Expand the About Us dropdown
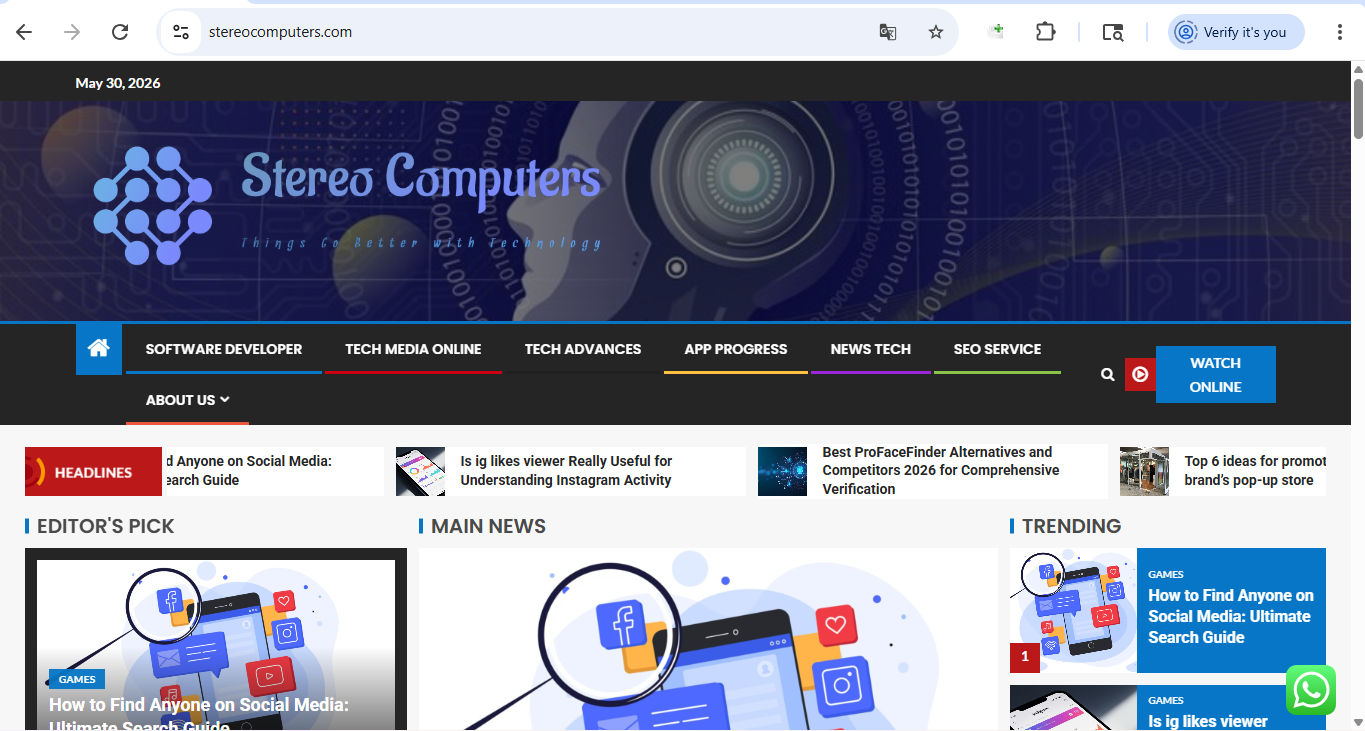This screenshot has height=731, width=1365. point(187,400)
